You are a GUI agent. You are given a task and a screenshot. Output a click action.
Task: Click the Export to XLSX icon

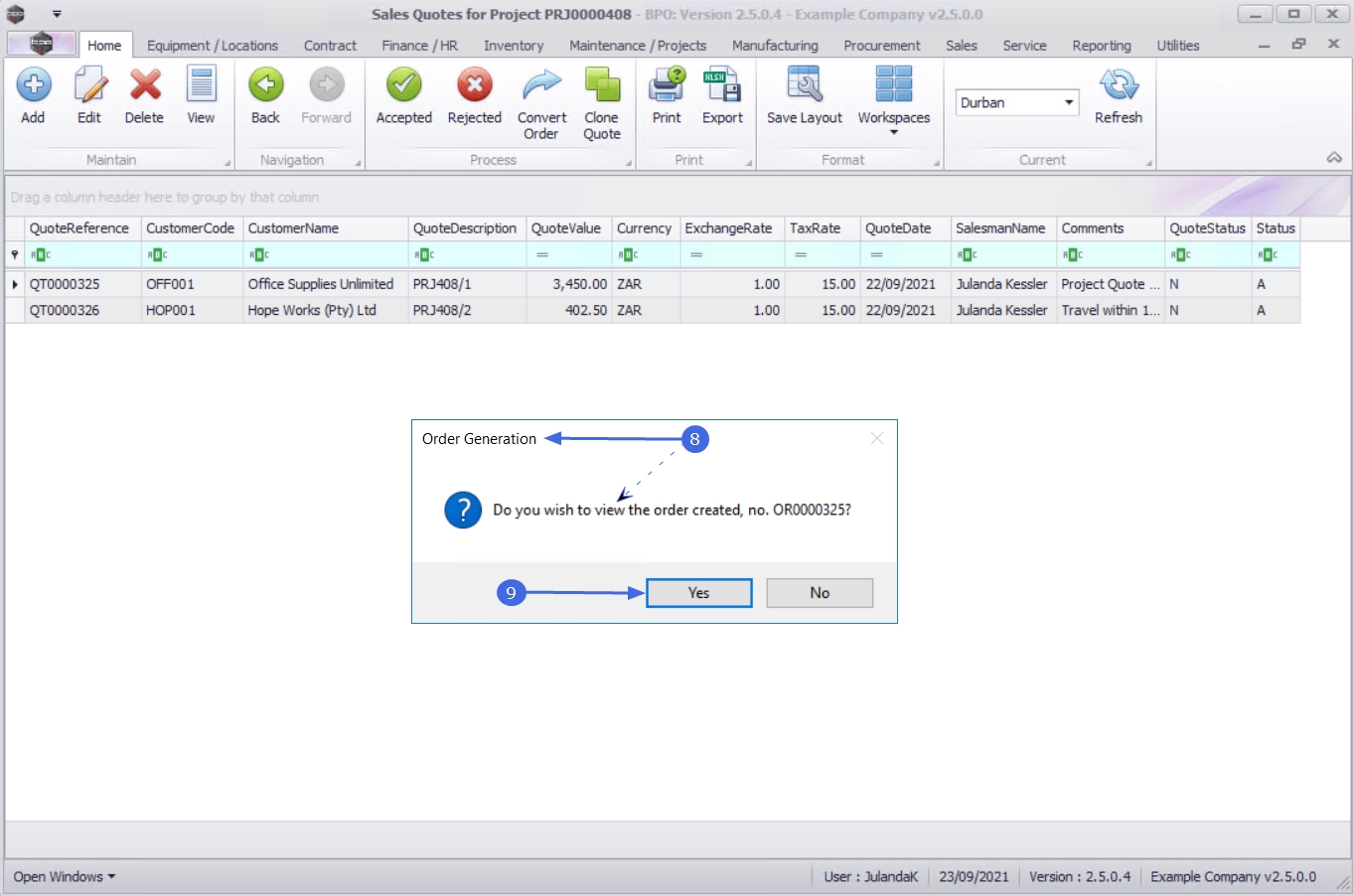(722, 85)
